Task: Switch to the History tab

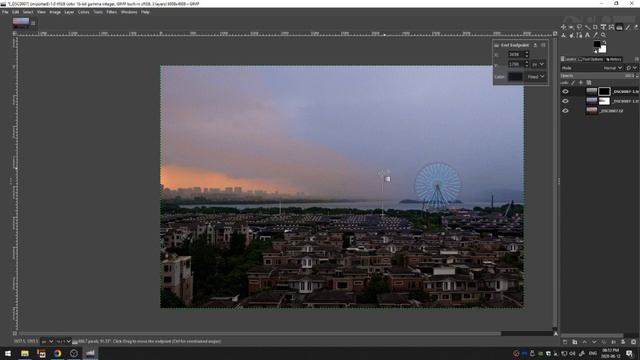Action: (x=613, y=59)
